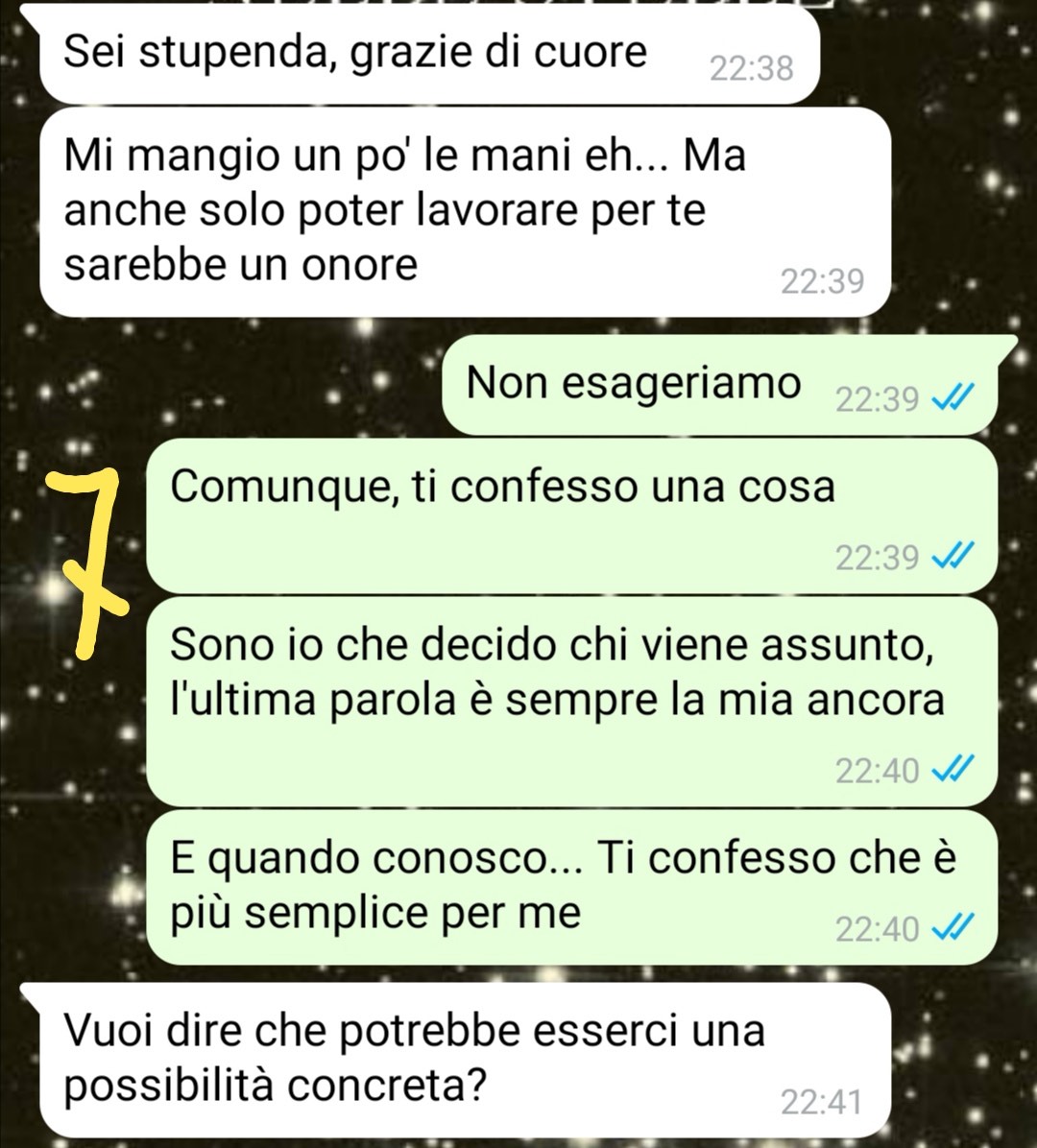
Task: Click the 22:41 timestamp on the last message
Action: tap(822, 1102)
